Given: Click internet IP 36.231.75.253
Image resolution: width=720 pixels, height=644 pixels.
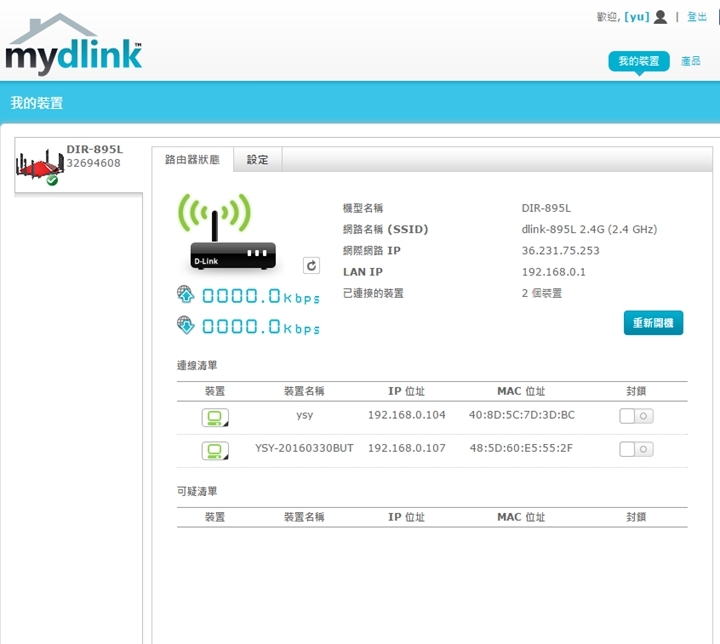Looking at the screenshot, I should coord(561,250).
